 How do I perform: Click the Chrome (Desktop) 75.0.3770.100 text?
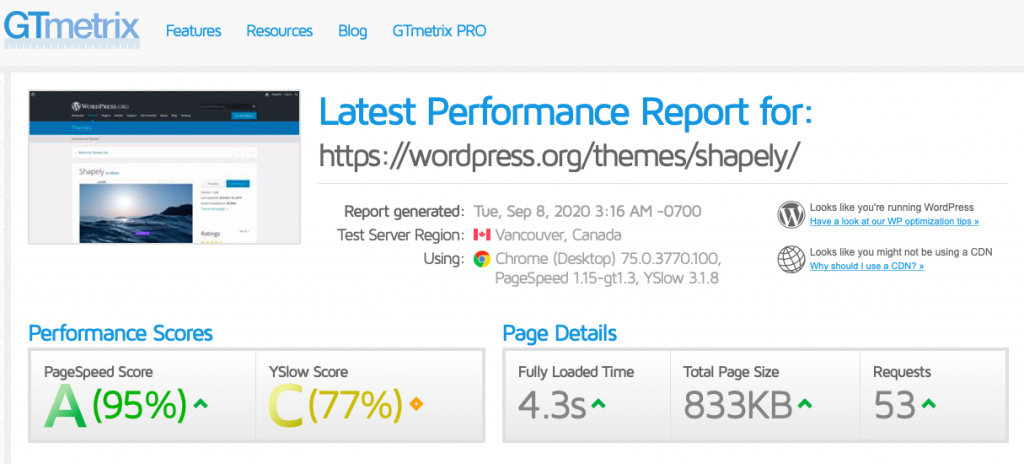pyautogui.click(x=608, y=259)
